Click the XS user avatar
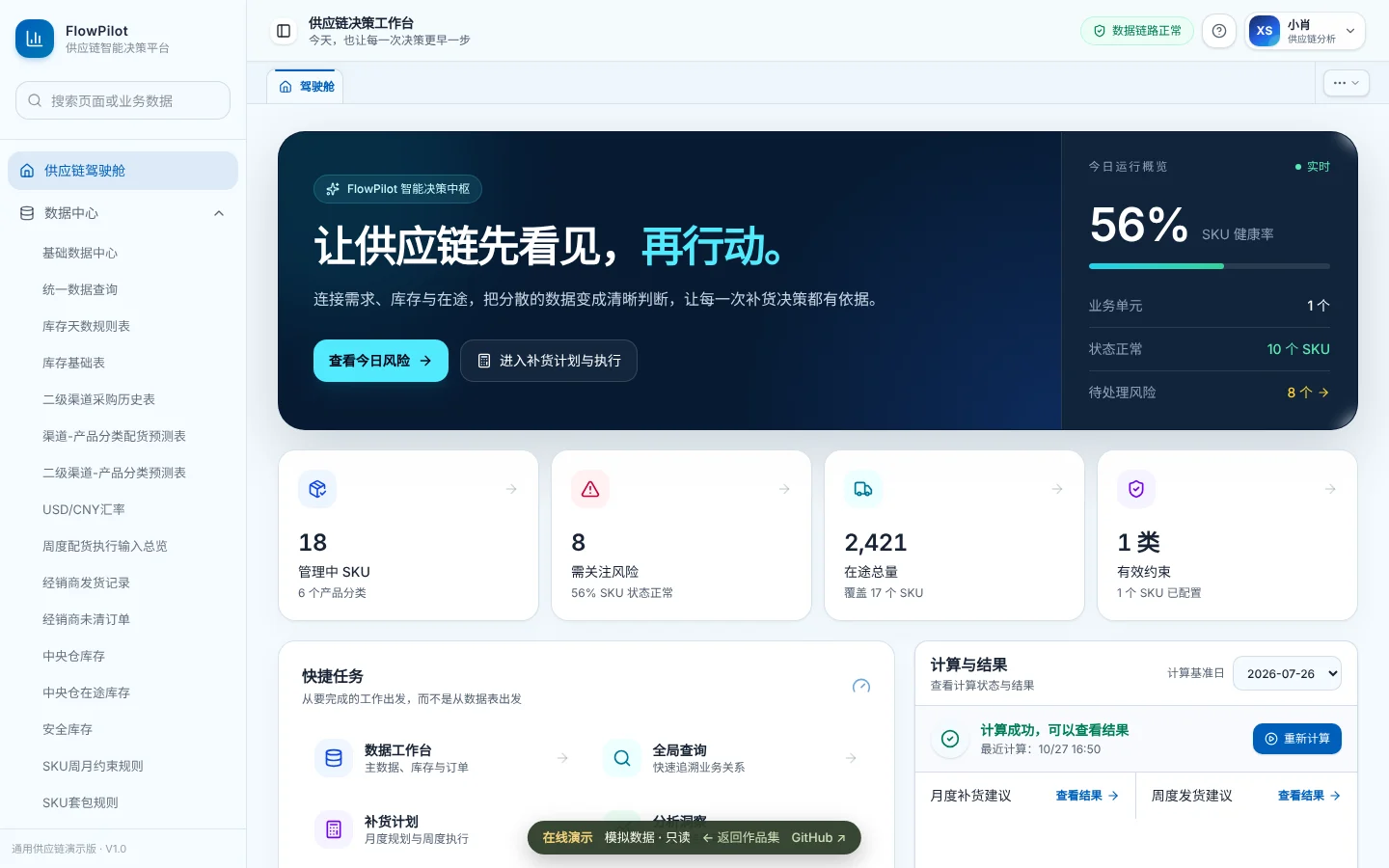Viewport: 1389px width, 868px height. coord(1265,31)
